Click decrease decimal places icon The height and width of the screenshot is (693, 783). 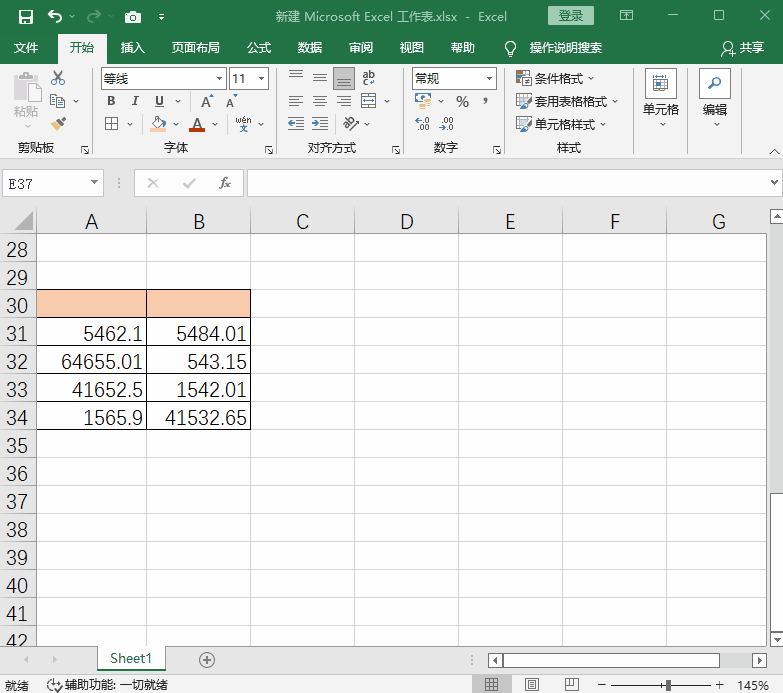click(446, 124)
